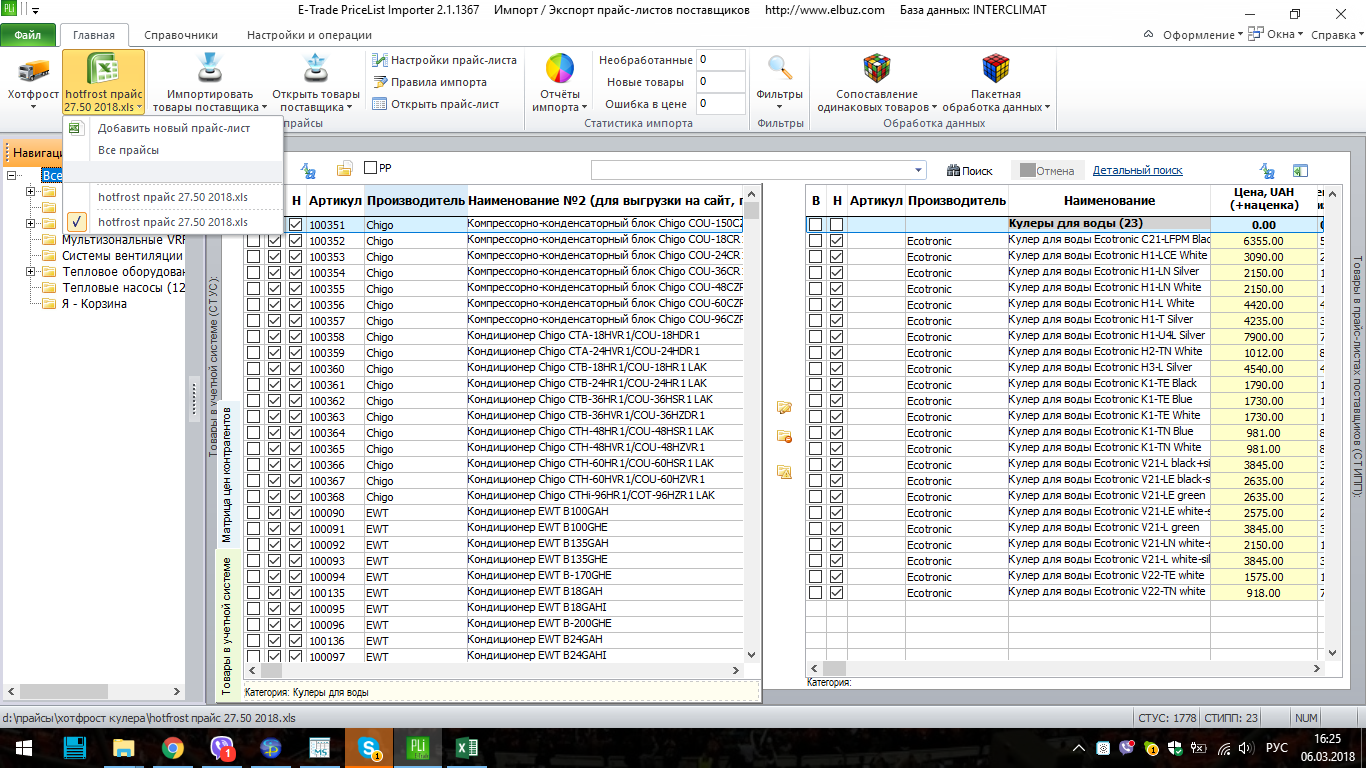Click the Excel export icon above right table
Screen dimensions: 1366x768
point(1300,171)
